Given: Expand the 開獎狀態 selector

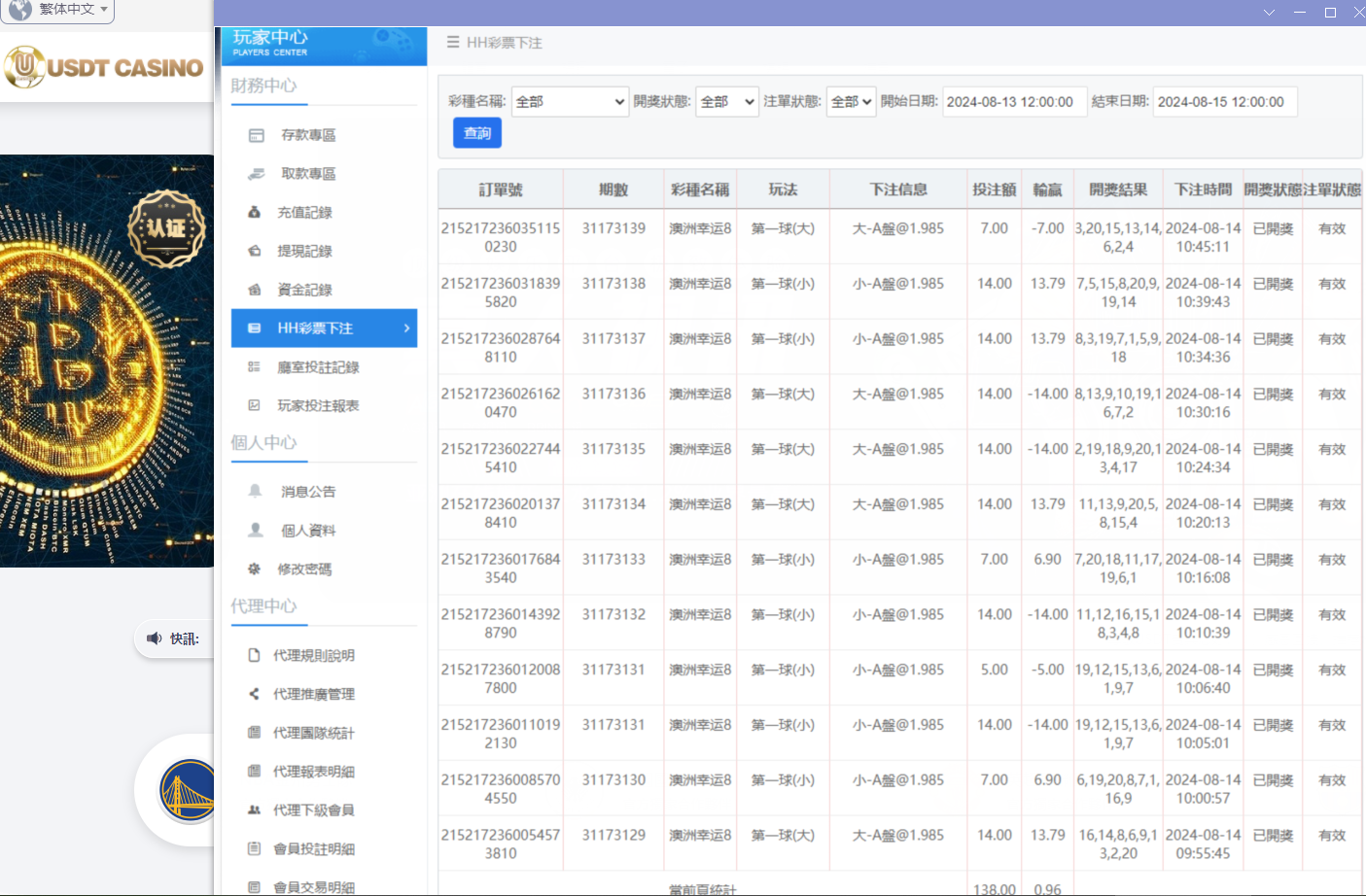Looking at the screenshot, I should point(726,101).
